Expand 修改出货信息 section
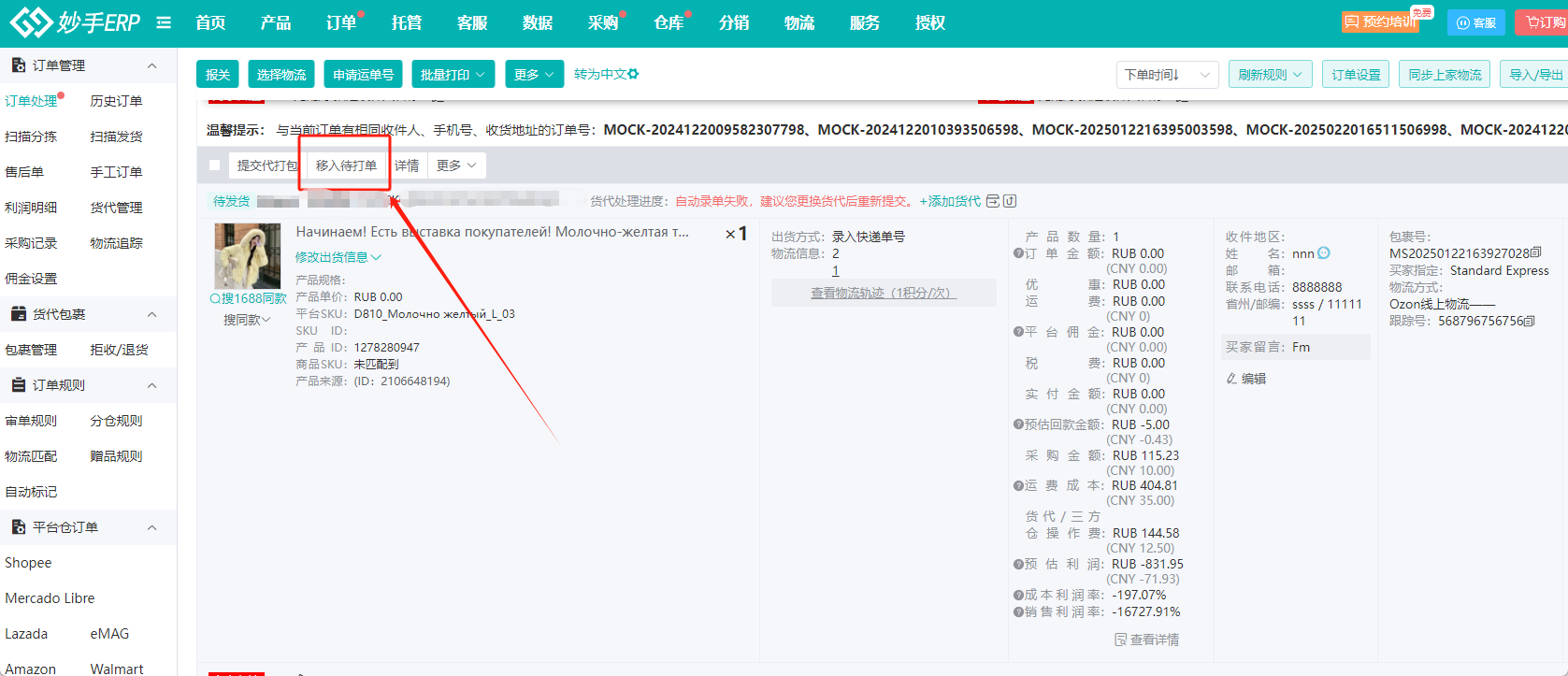The width and height of the screenshot is (1568, 676). pyautogui.click(x=338, y=257)
